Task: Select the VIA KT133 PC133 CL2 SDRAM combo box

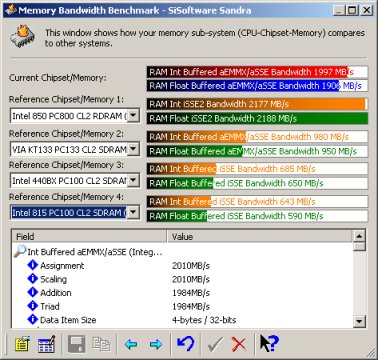Action: point(75,149)
